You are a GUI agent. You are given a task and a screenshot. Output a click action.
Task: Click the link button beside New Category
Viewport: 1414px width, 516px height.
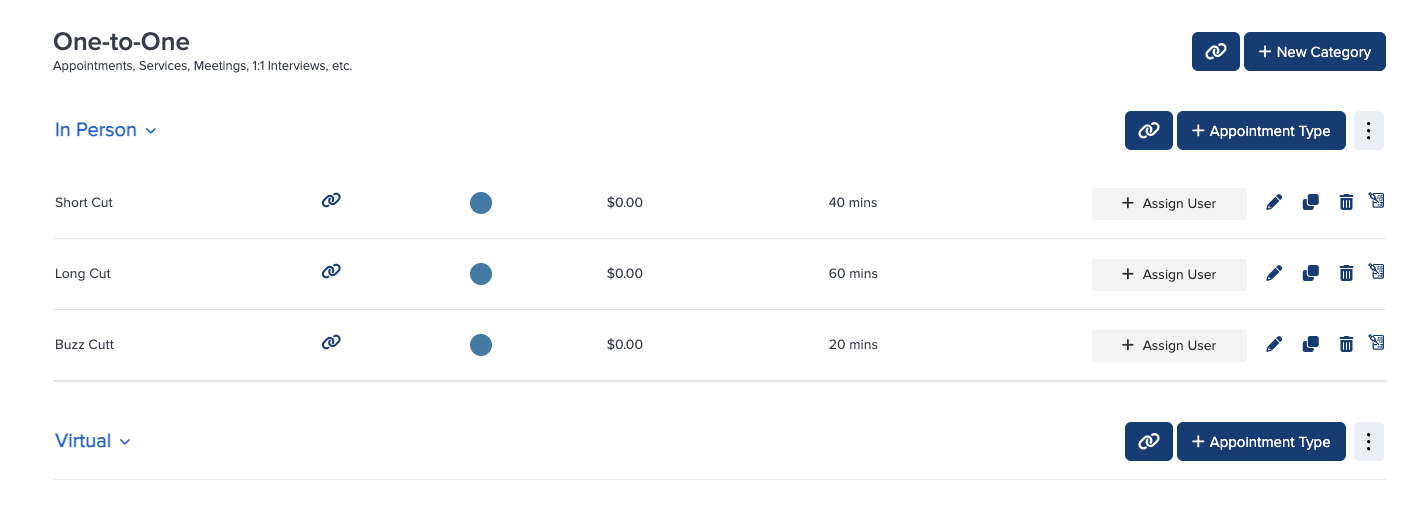[x=1216, y=52]
